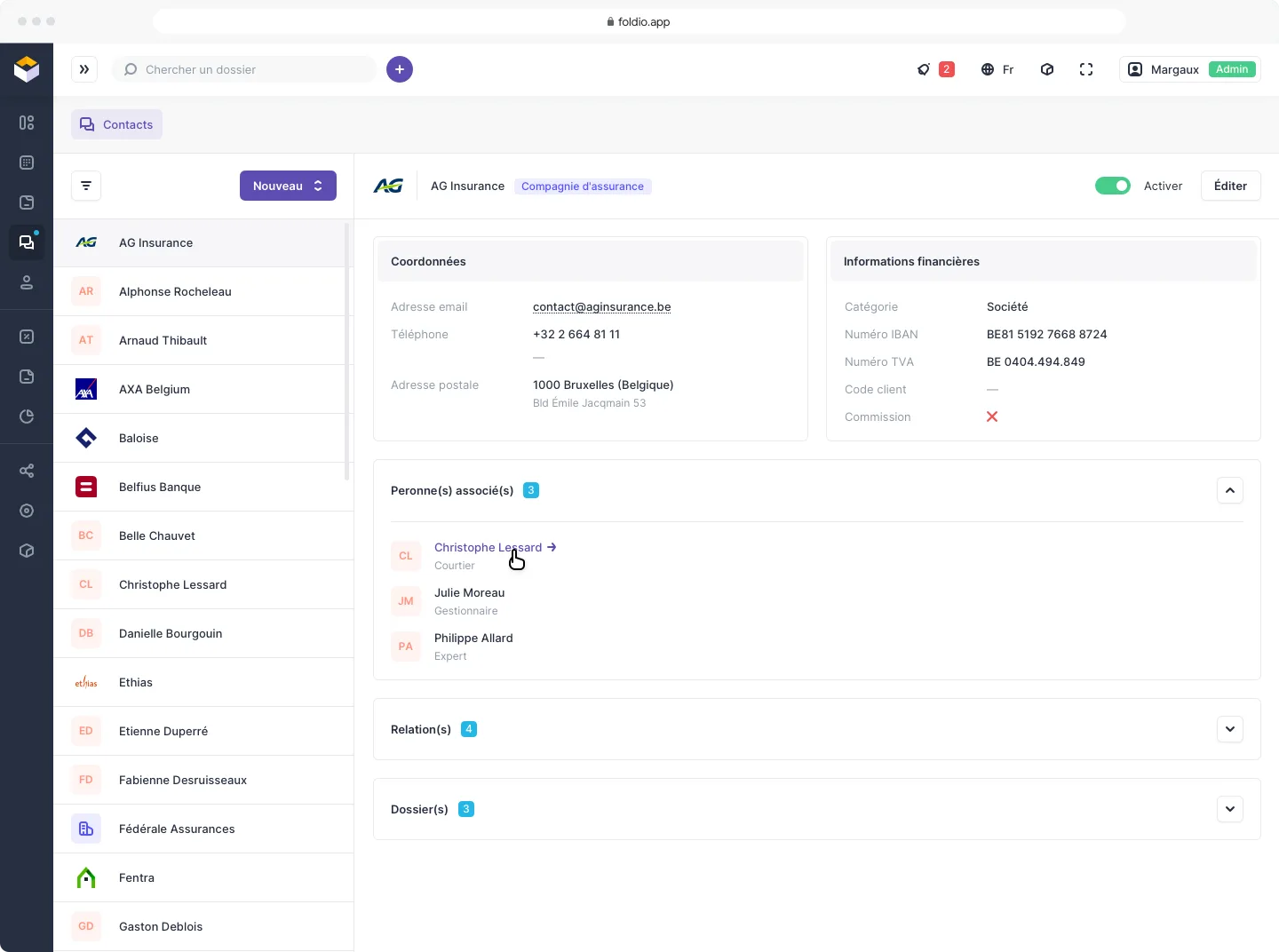Screen dimensions: 1279x952
Task: Select AG Insurance in contact list
Action: [x=203, y=242]
